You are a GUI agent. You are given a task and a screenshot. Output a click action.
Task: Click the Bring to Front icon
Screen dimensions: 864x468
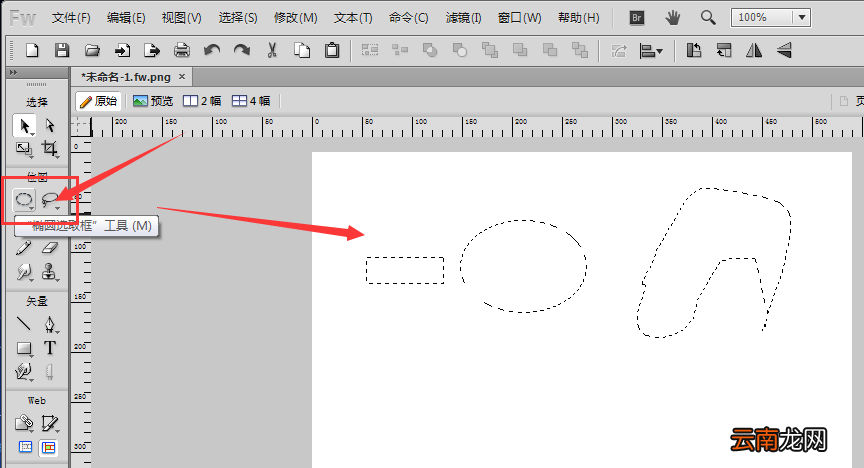pos(490,51)
